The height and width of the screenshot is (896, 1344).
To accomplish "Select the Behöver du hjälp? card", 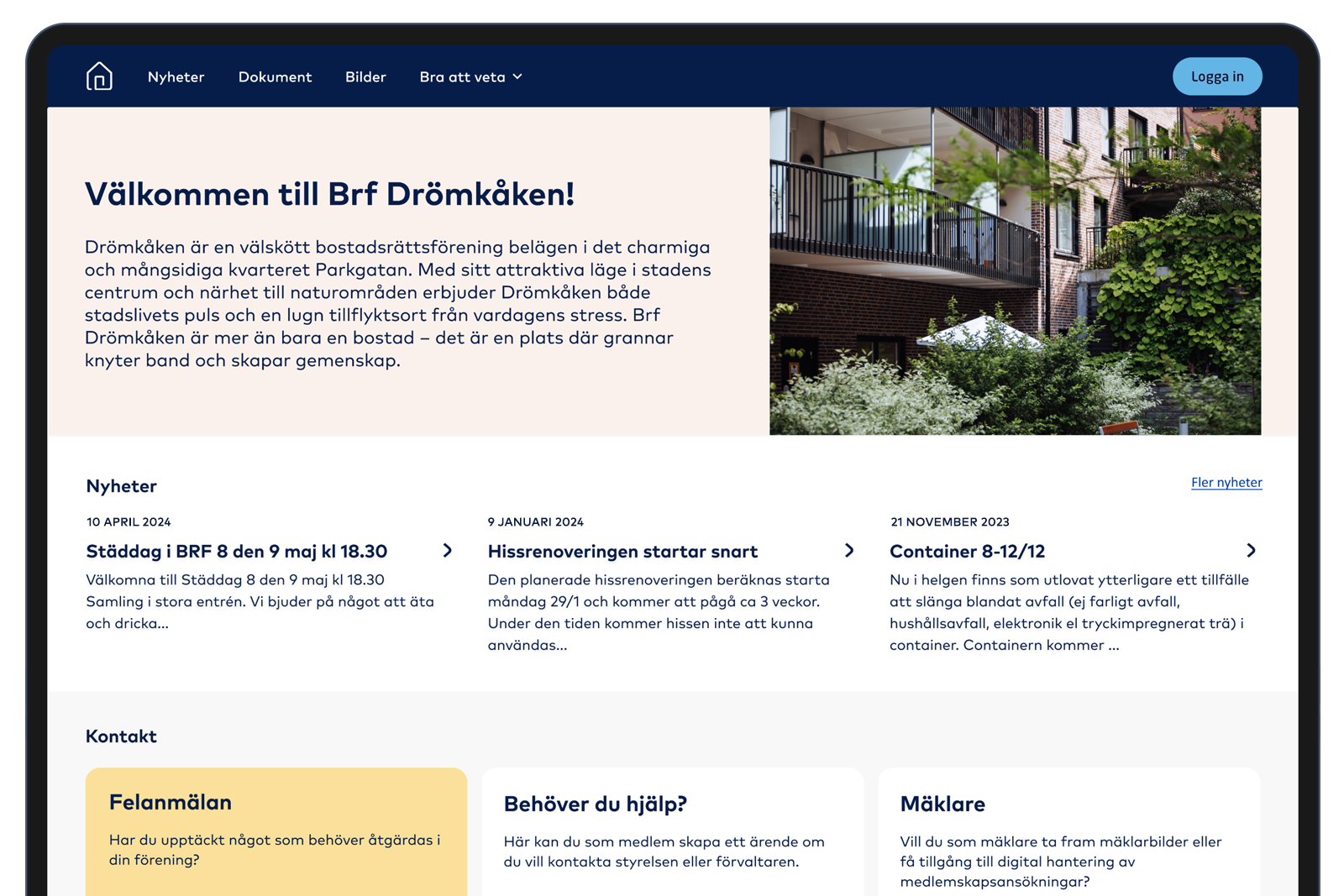I will pos(672,831).
